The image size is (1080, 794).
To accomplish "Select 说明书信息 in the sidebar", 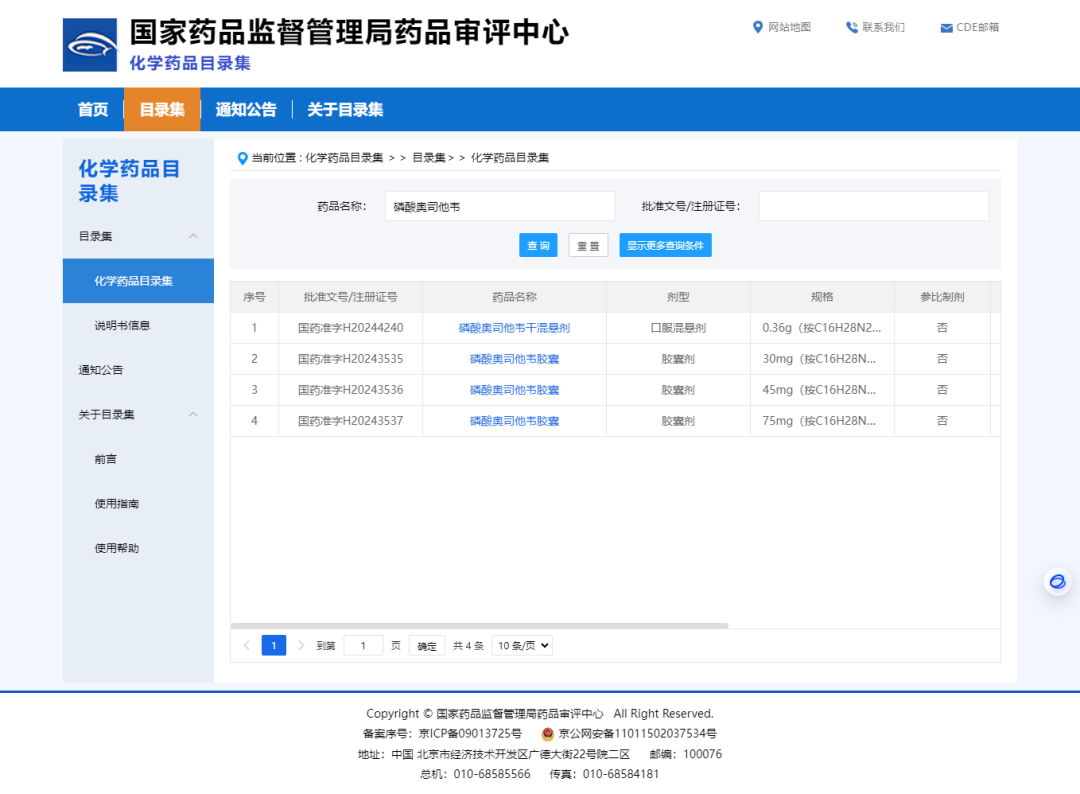I will click(x=122, y=325).
